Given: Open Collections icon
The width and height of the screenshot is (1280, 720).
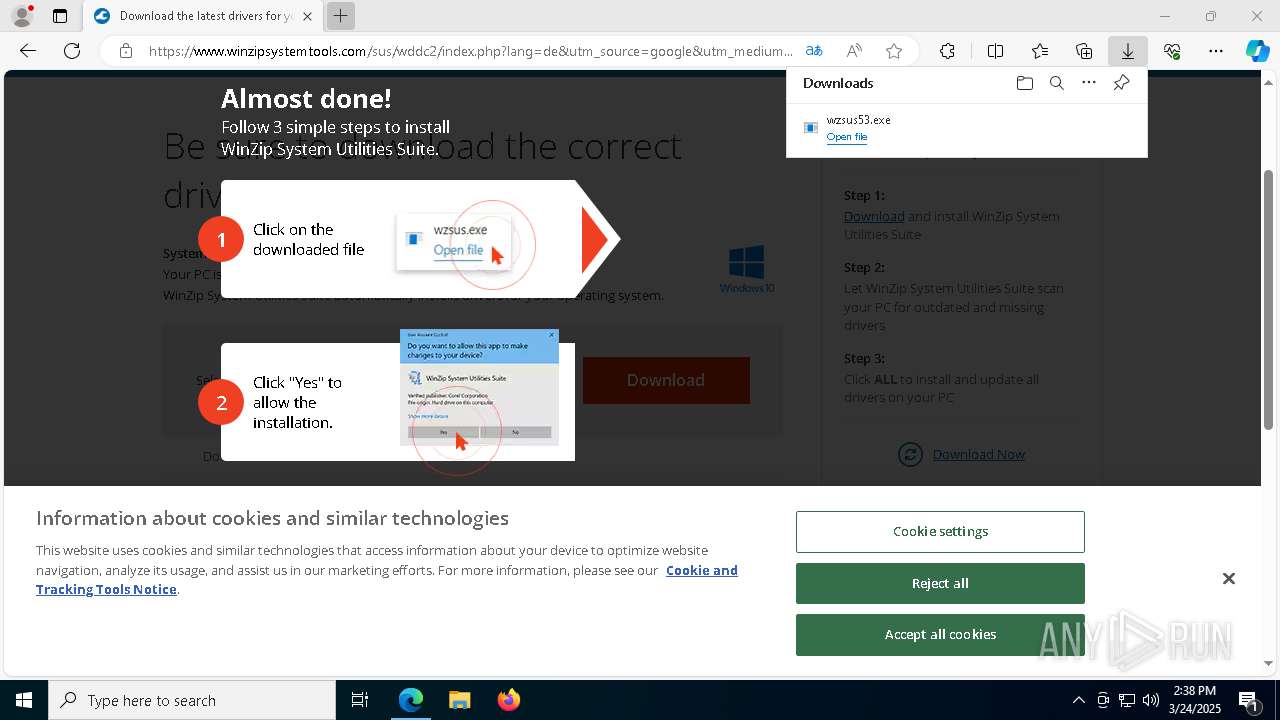Looking at the screenshot, I should point(1084,51).
